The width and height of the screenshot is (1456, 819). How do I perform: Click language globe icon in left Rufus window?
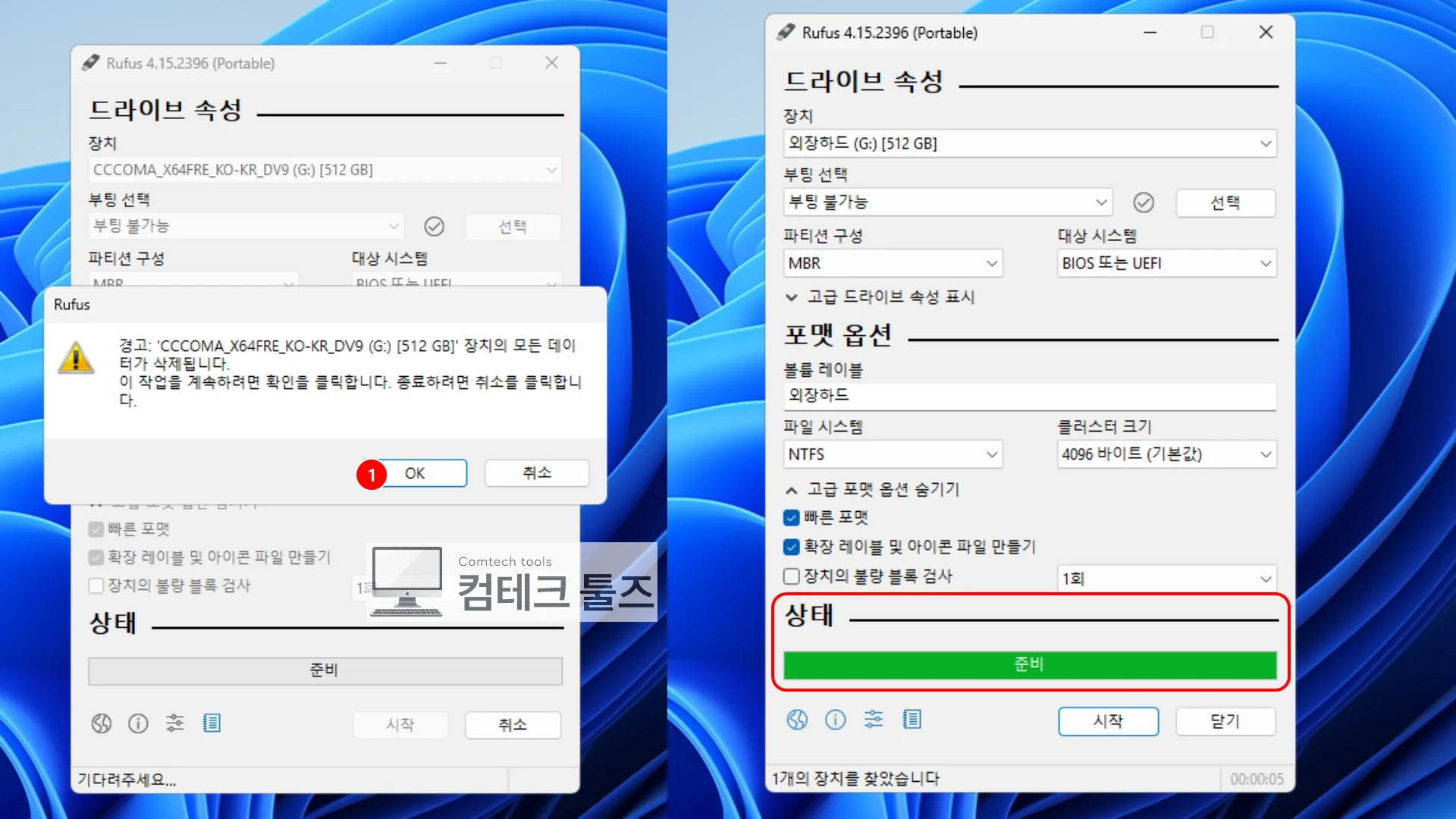tap(102, 723)
